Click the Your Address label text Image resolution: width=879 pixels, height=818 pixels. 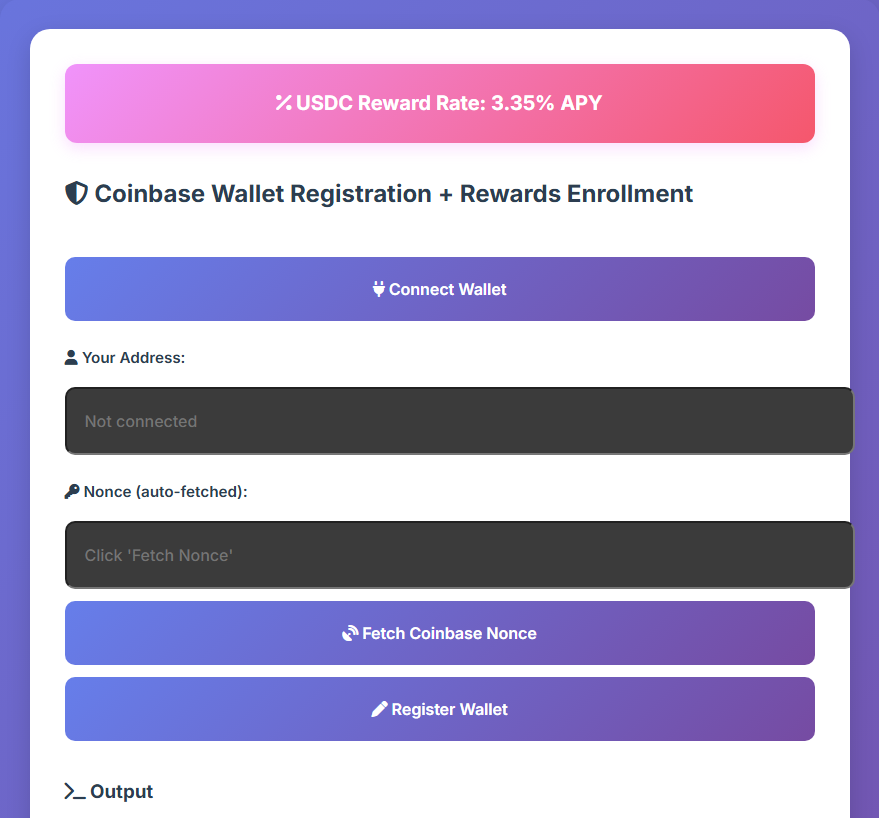click(133, 358)
